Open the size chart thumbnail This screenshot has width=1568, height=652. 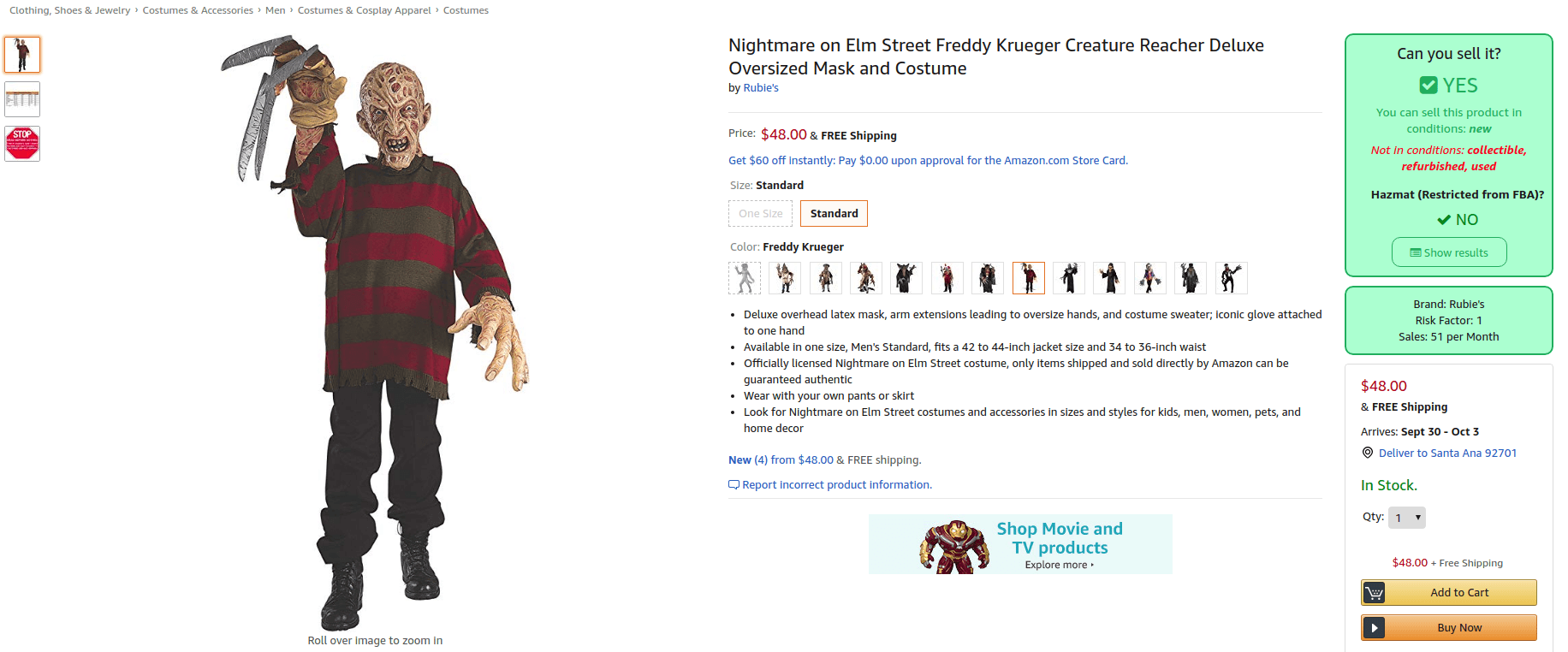(21, 98)
